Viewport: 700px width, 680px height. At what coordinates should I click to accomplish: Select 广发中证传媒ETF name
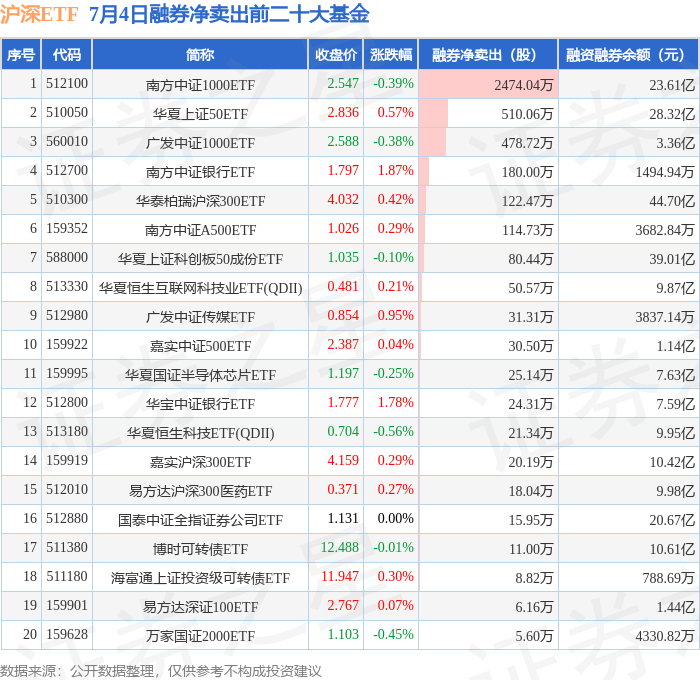[x=200, y=317]
